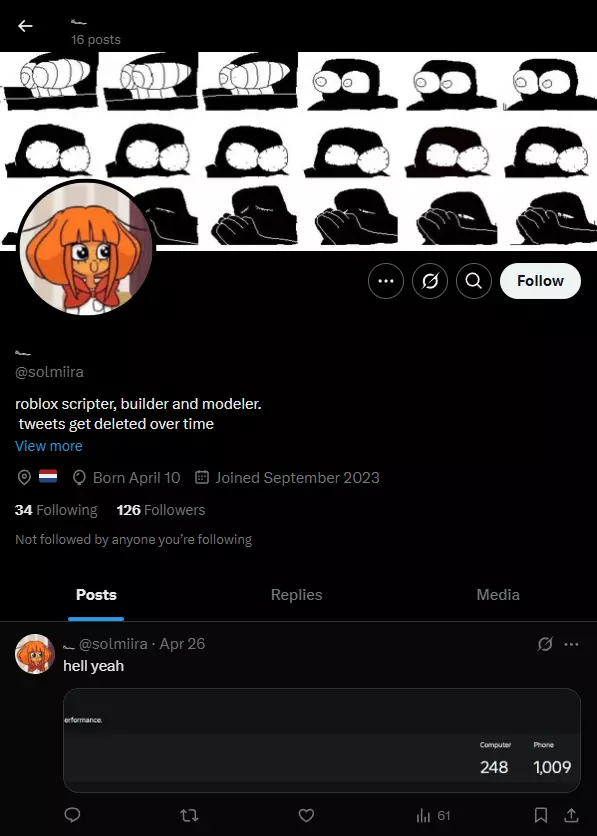Select the Posts tab
Image resolution: width=597 pixels, height=836 pixels.
click(x=96, y=595)
